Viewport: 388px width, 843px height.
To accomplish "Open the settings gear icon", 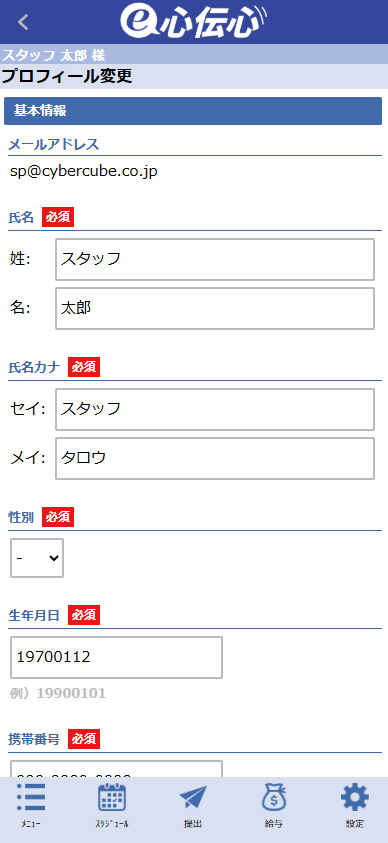I will pyautogui.click(x=355, y=797).
